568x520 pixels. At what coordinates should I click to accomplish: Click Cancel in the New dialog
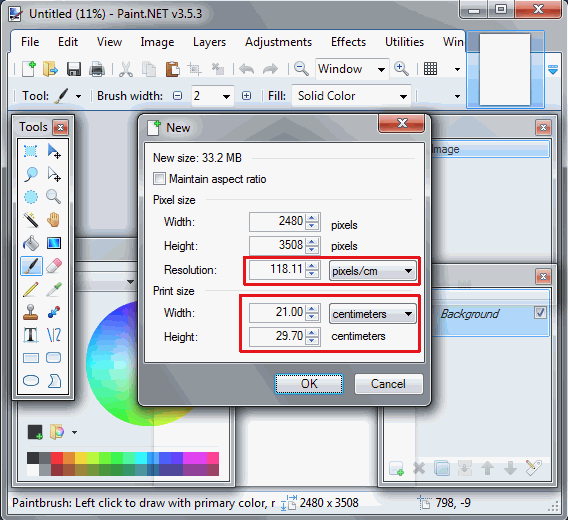(x=388, y=384)
